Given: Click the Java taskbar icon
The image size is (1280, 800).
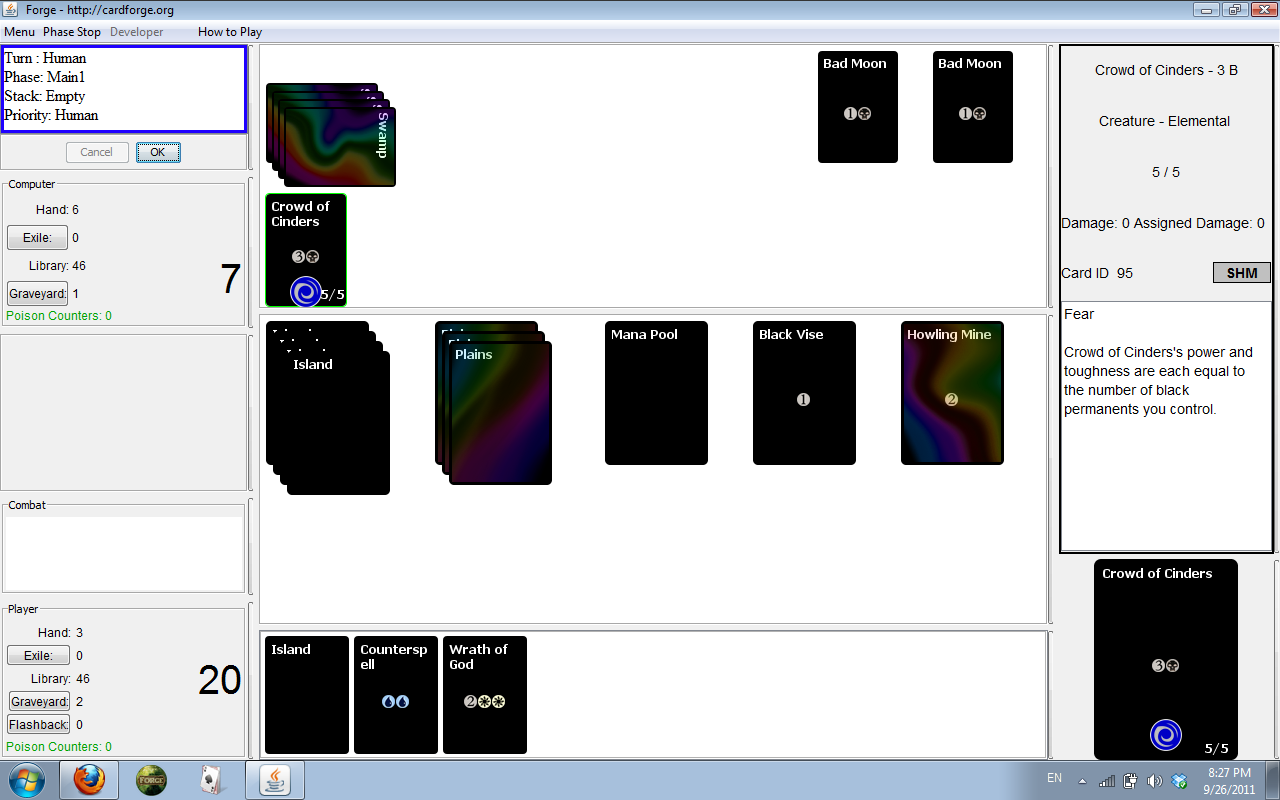Looking at the screenshot, I should pos(274,780).
